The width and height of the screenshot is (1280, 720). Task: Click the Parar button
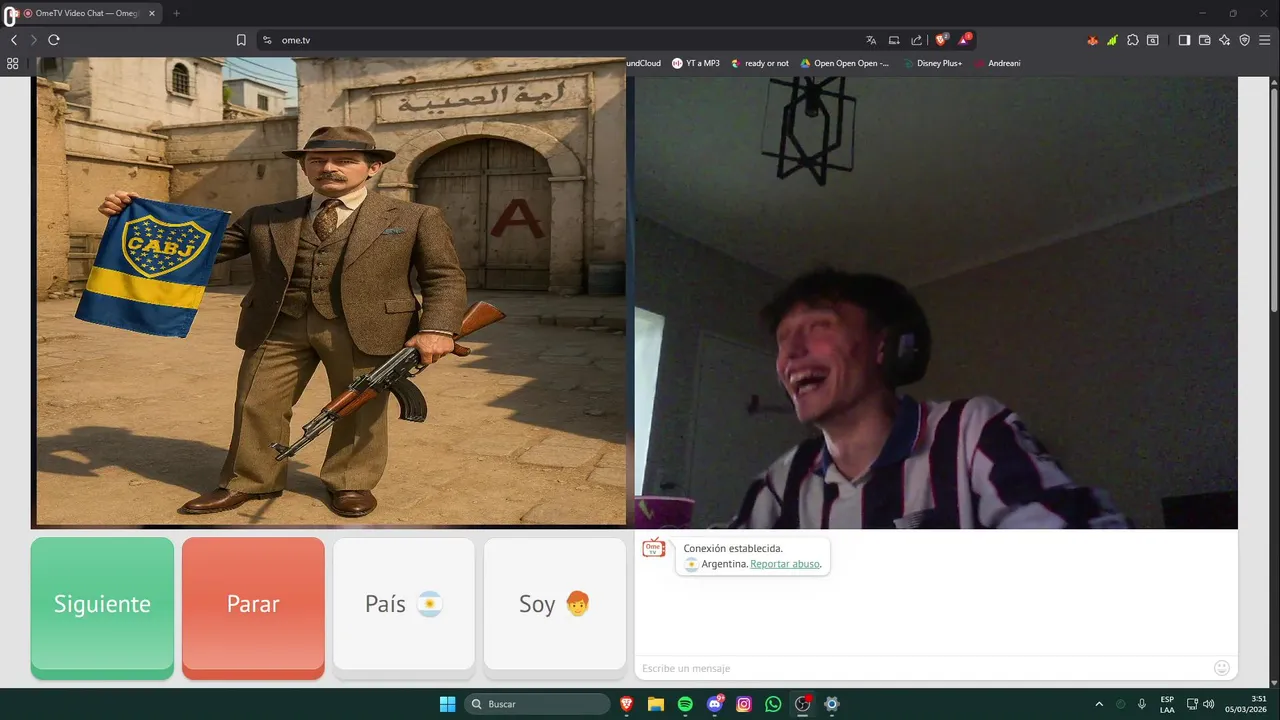click(x=253, y=608)
